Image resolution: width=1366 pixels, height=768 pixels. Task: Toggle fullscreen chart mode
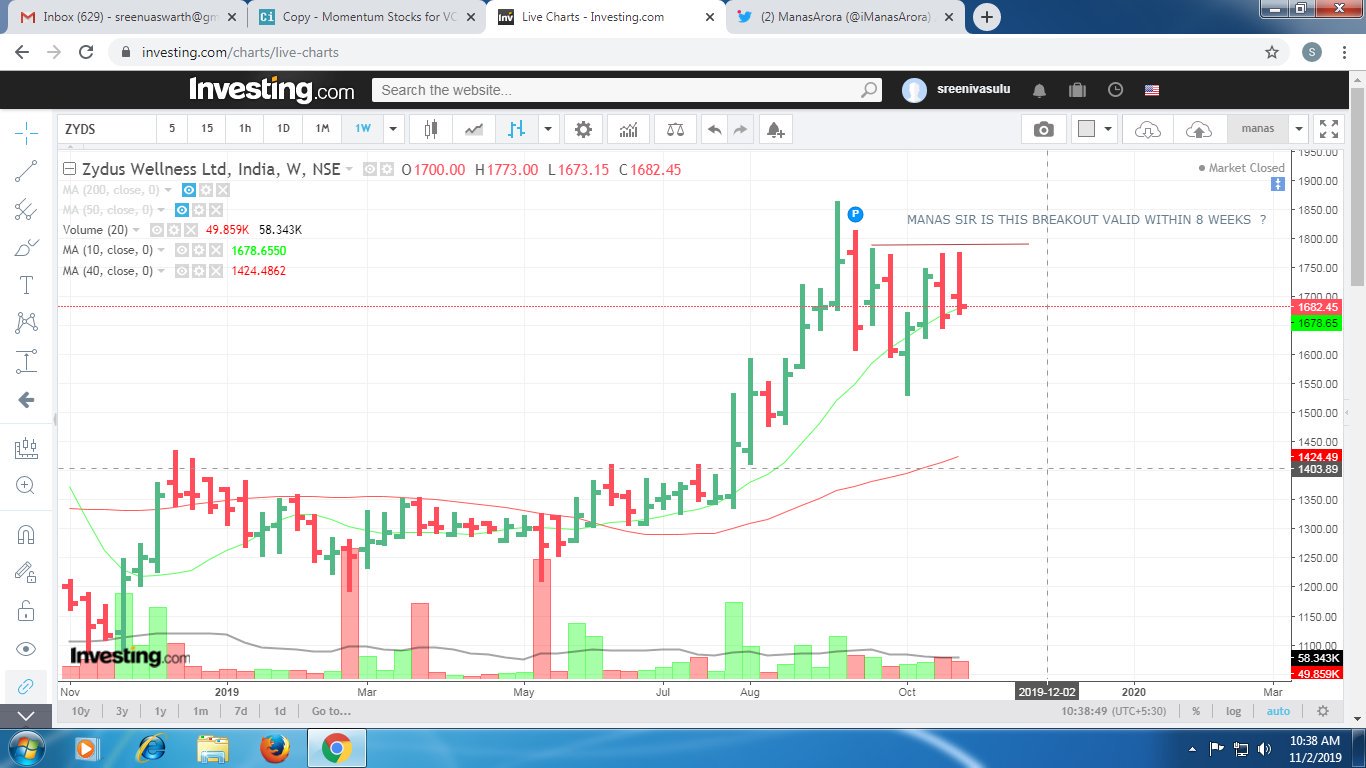click(1329, 129)
